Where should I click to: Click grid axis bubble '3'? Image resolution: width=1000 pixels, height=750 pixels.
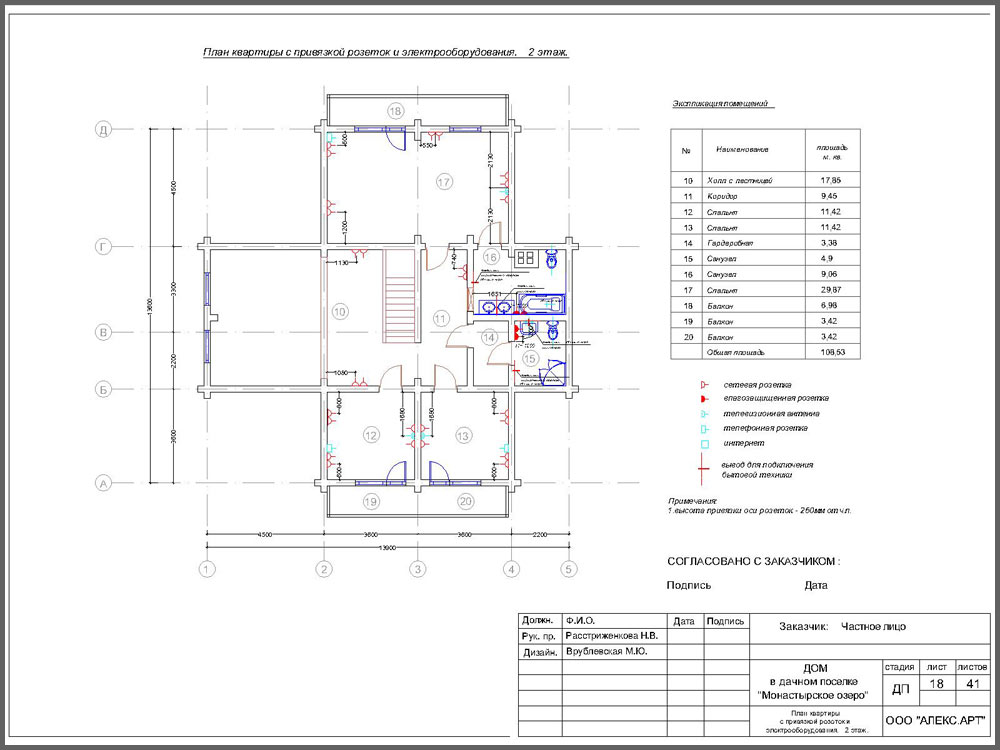click(417, 569)
